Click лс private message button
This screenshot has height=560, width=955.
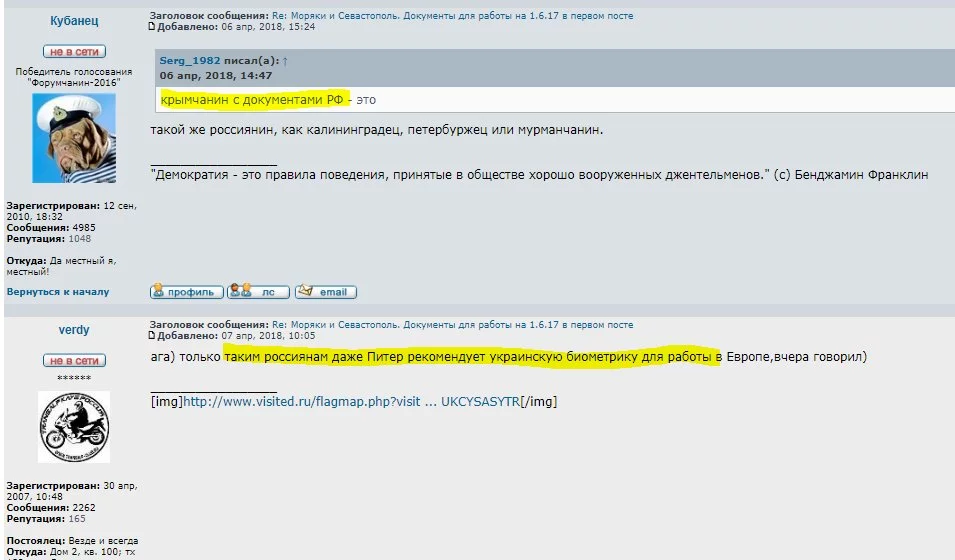pos(258,292)
